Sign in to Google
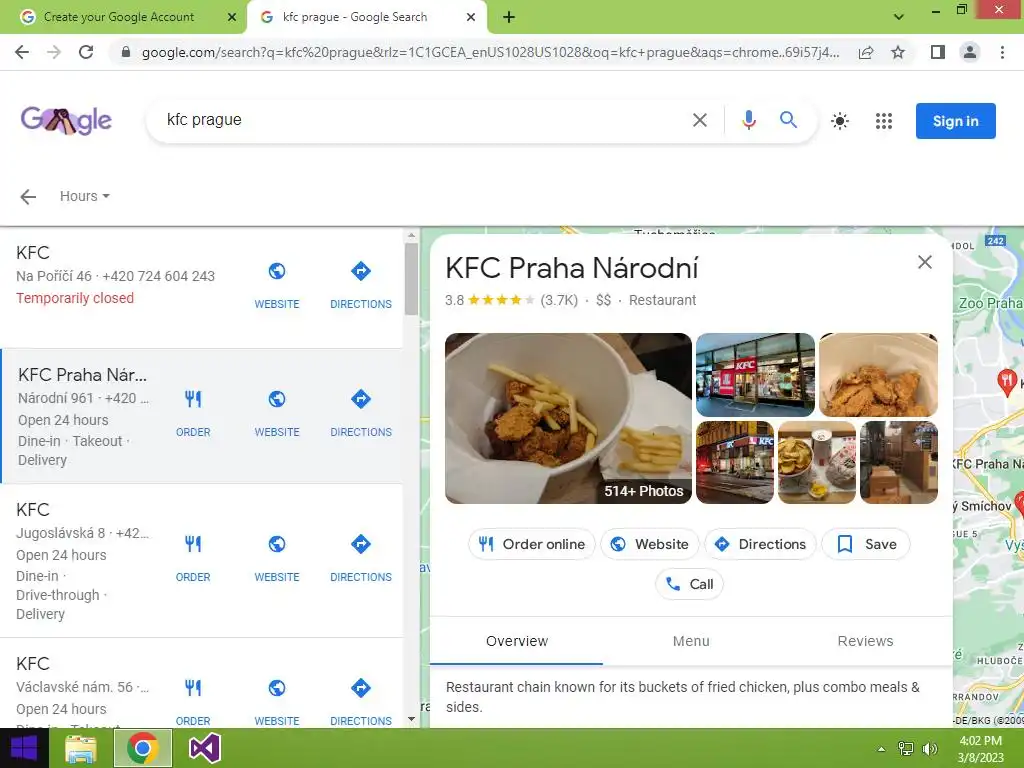1024x768 pixels. click(x=955, y=121)
